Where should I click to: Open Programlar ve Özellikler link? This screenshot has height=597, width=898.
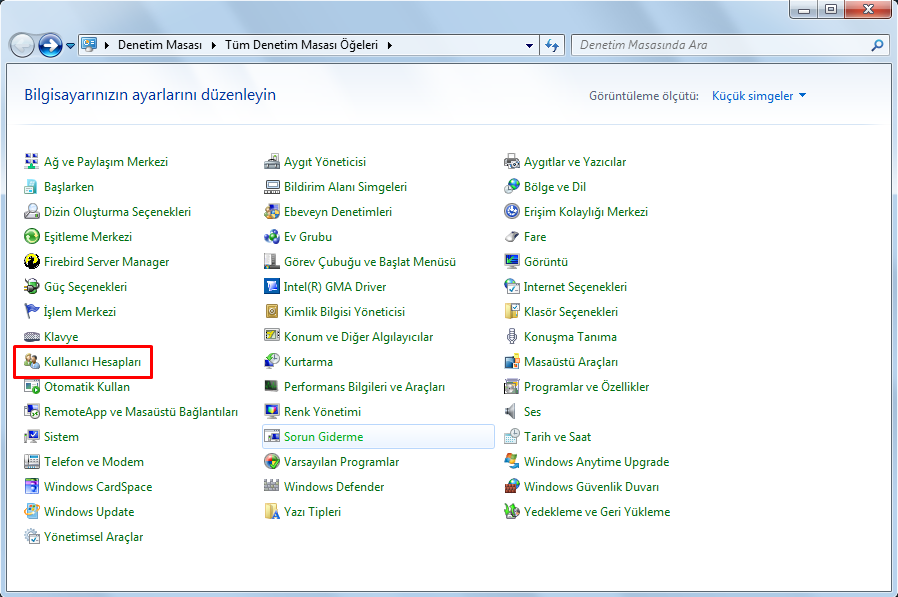[586, 387]
